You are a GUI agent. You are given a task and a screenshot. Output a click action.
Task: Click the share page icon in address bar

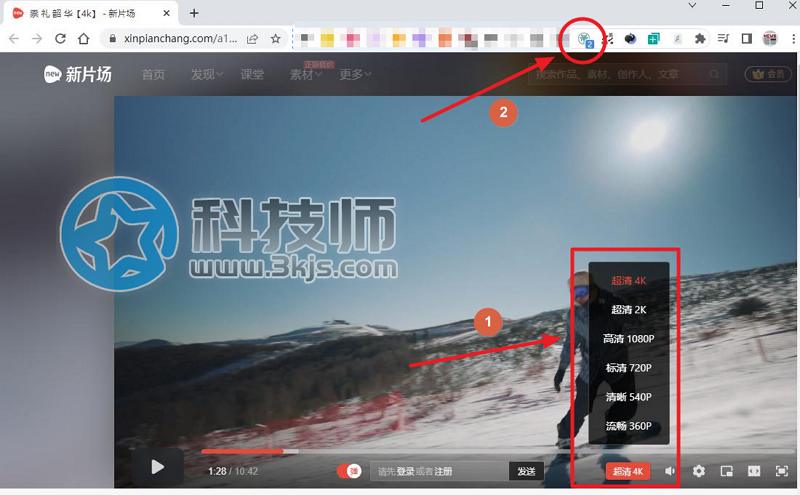coord(252,39)
